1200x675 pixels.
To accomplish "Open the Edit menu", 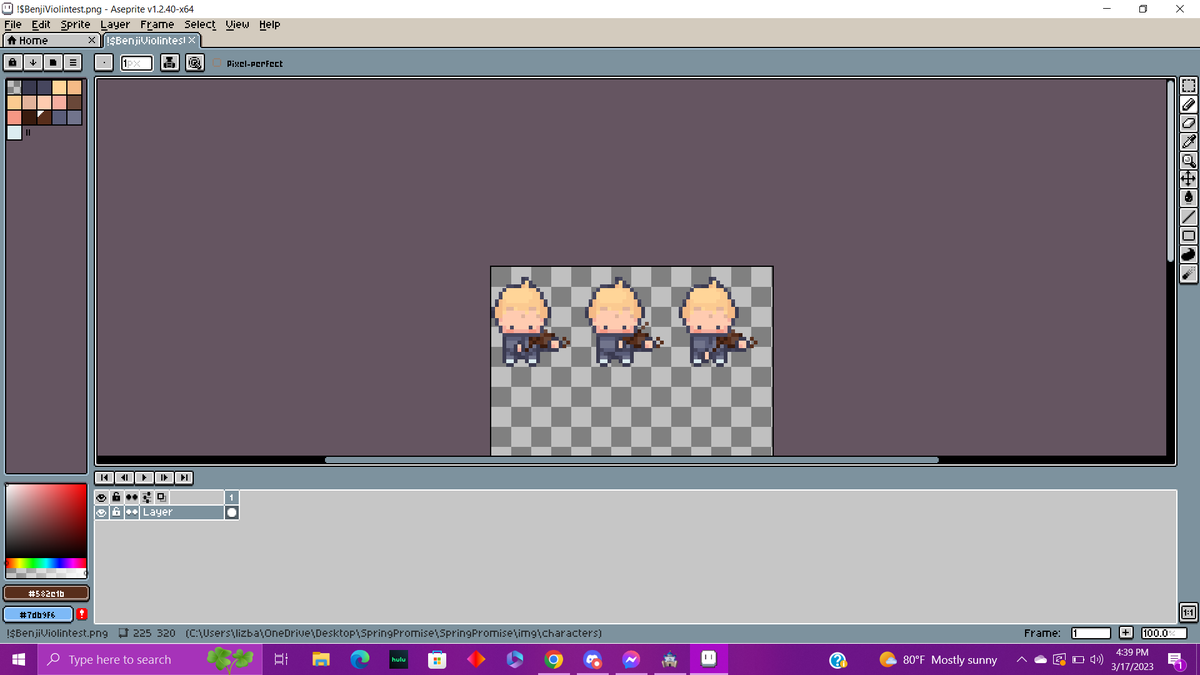I will (x=41, y=24).
